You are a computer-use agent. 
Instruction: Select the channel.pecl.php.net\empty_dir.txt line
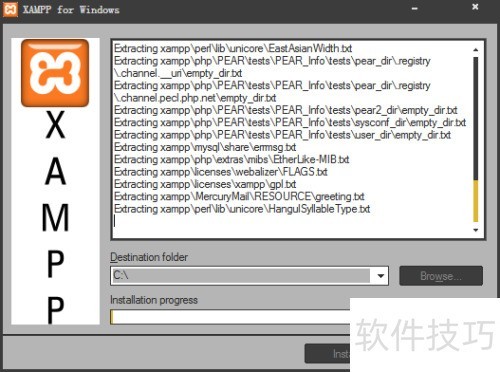click(x=195, y=98)
